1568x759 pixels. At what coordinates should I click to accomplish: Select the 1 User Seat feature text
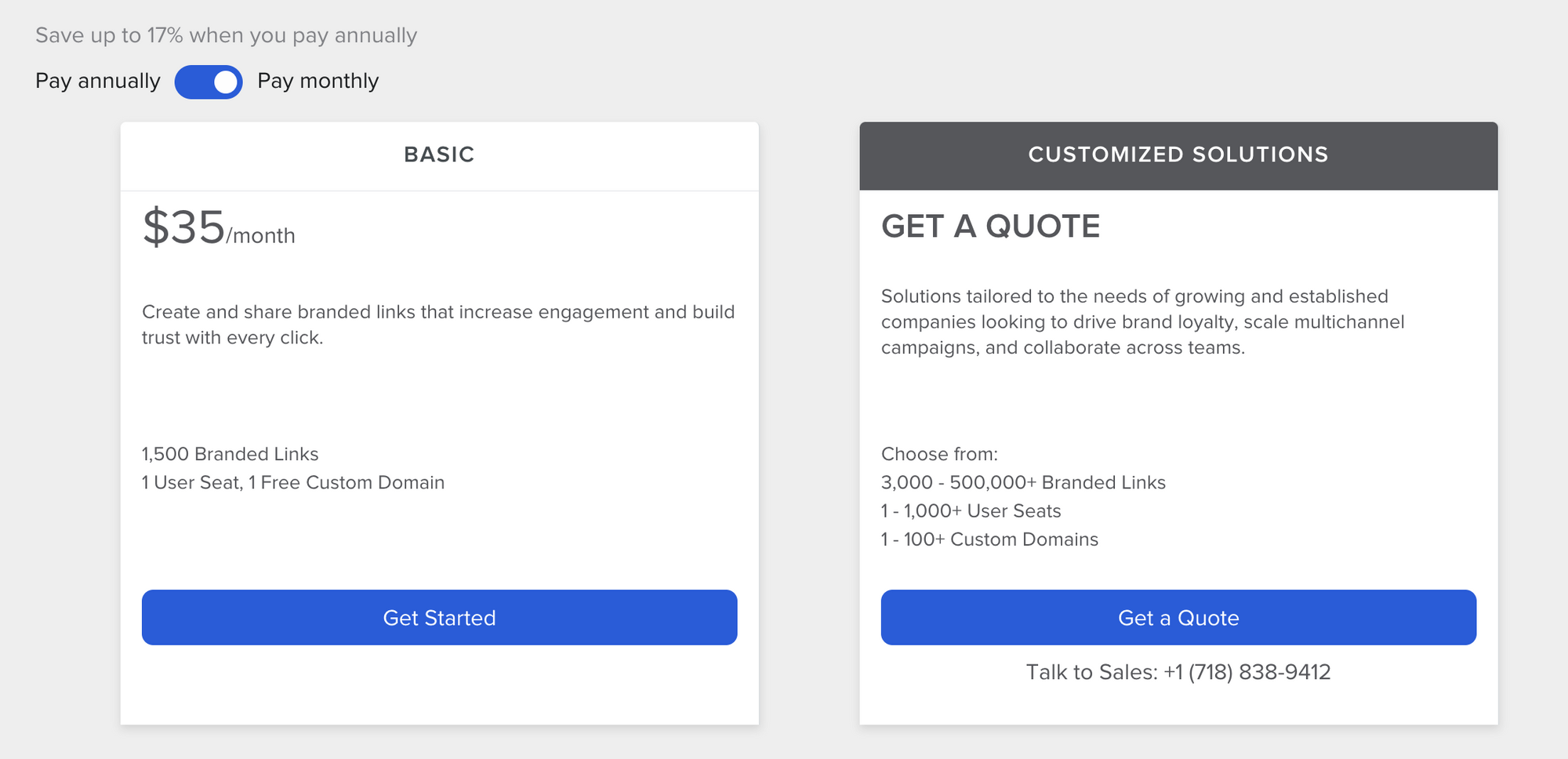pos(292,482)
